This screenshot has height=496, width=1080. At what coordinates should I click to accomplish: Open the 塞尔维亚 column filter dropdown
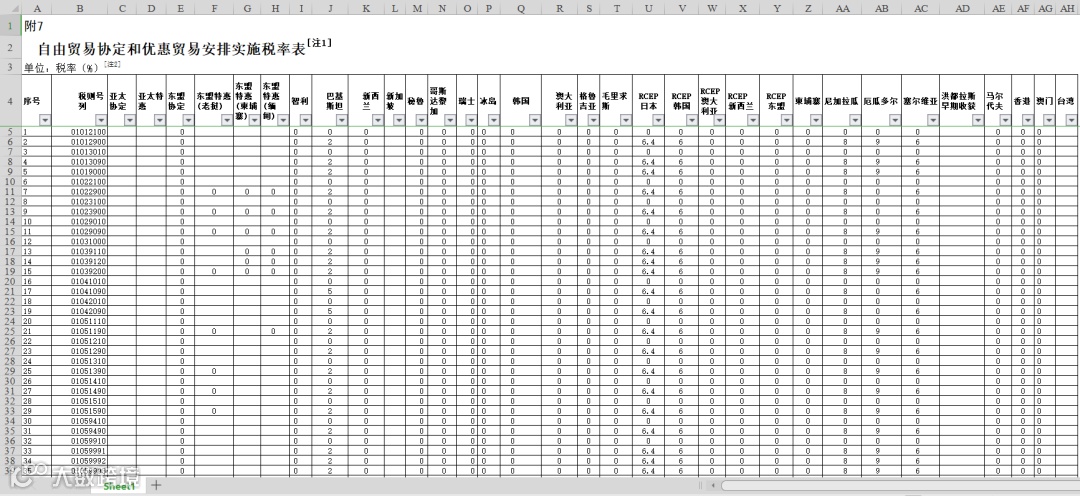(933, 120)
